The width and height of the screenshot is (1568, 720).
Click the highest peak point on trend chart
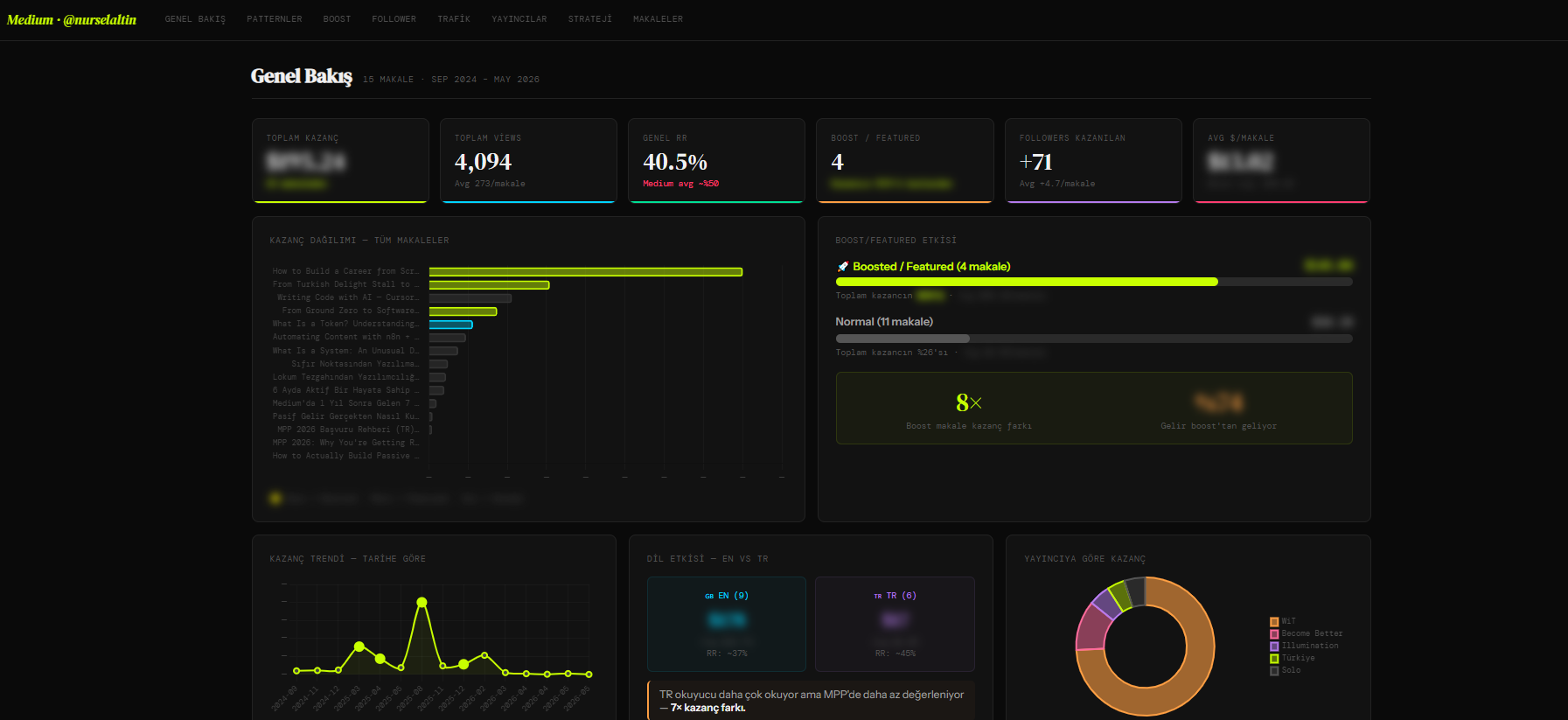click(x=422, y=602)
